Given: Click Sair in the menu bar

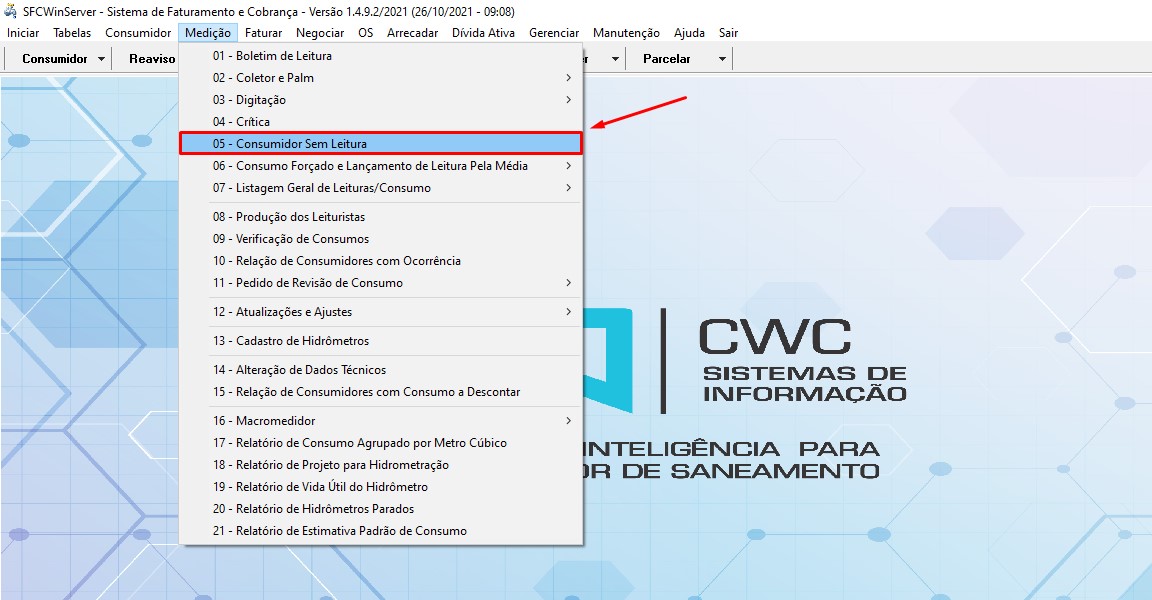Looking at the screenshot, I should 728,32.
